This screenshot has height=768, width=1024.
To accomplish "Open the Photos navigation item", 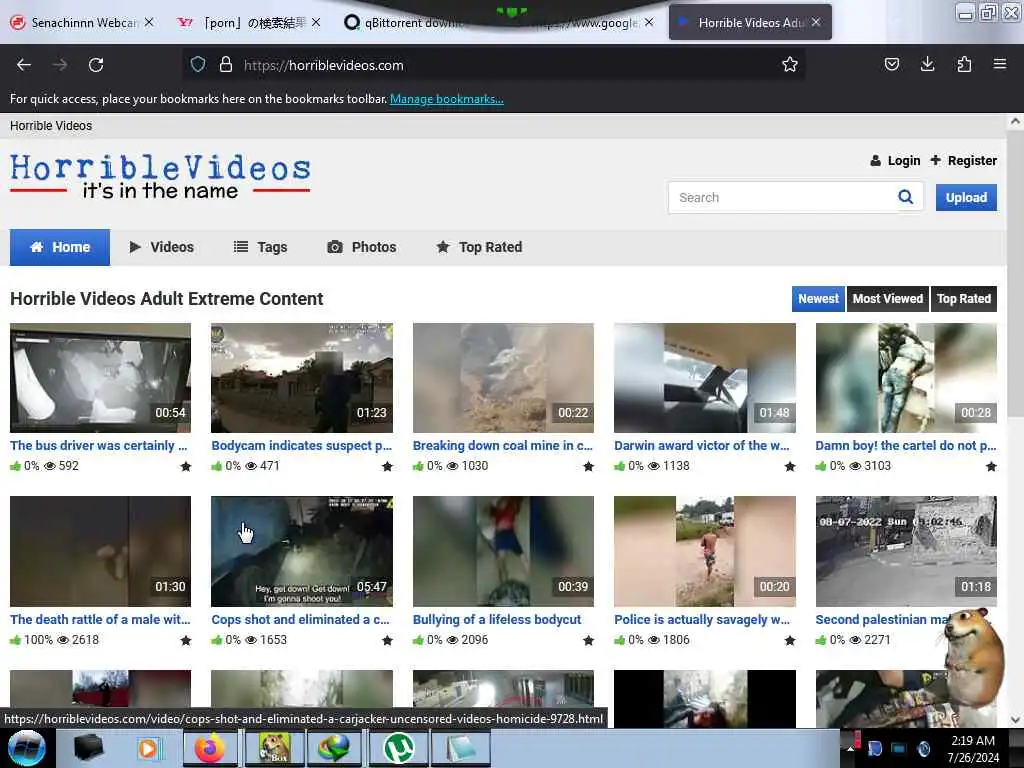I will (x=362, y=247).
